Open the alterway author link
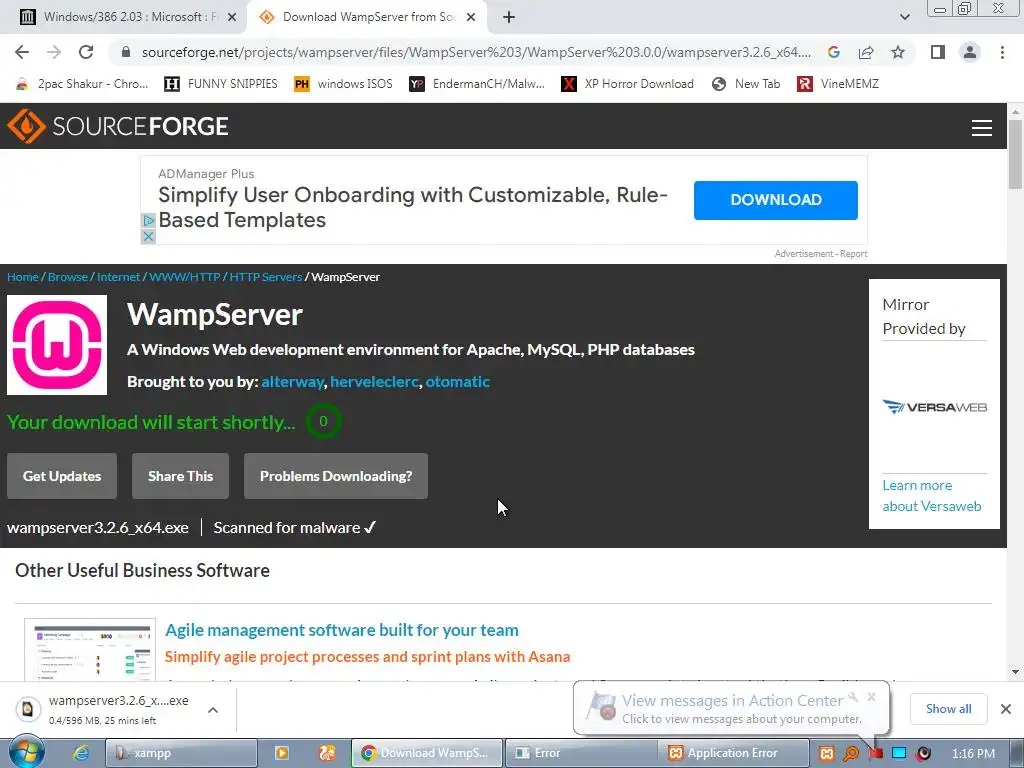The width and height of the screenshot is (1024, 768). pos(293,382)
